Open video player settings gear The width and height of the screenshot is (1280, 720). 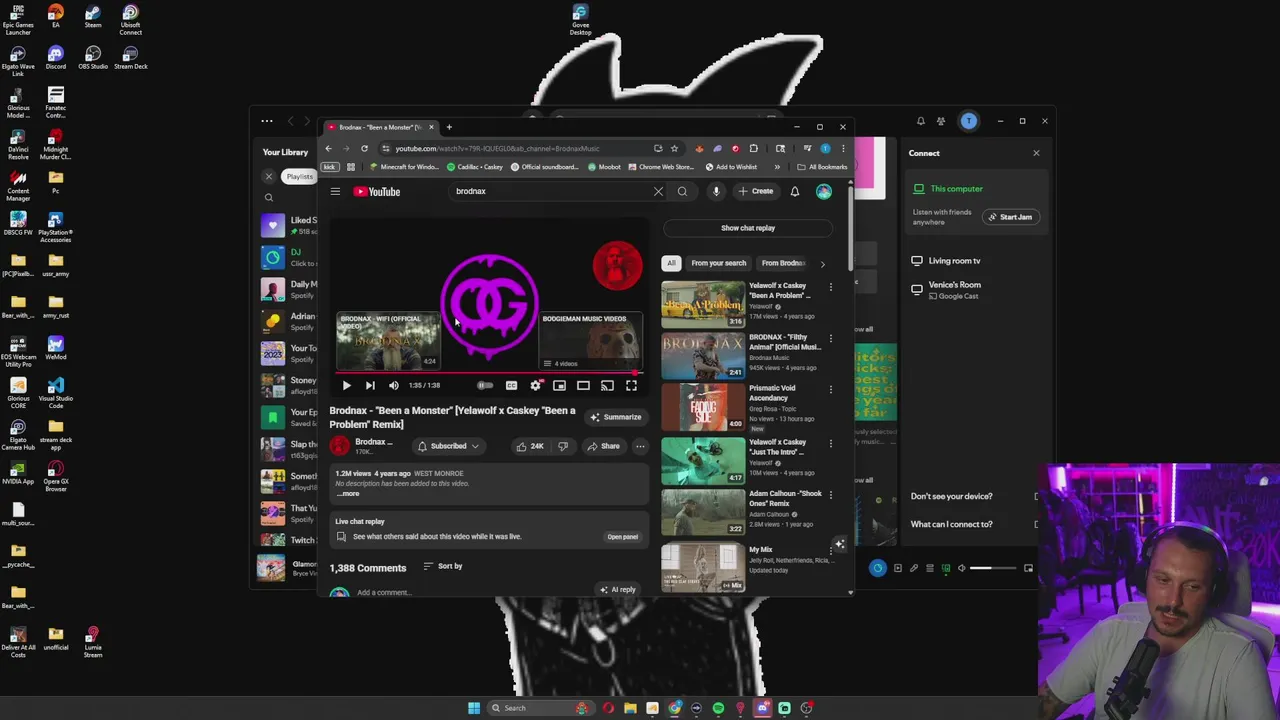point(536,385)
